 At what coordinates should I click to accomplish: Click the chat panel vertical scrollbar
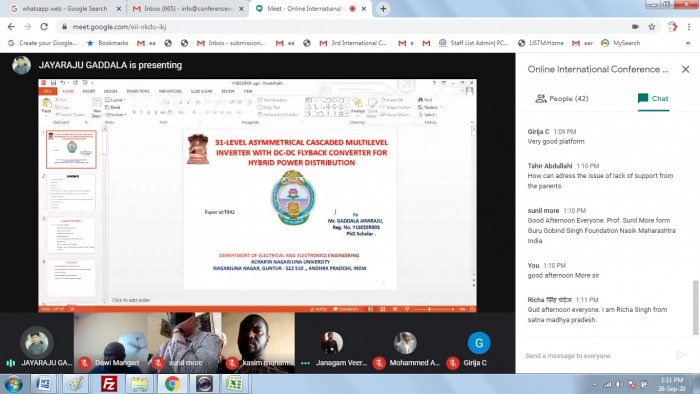click(x=695, y=307)
